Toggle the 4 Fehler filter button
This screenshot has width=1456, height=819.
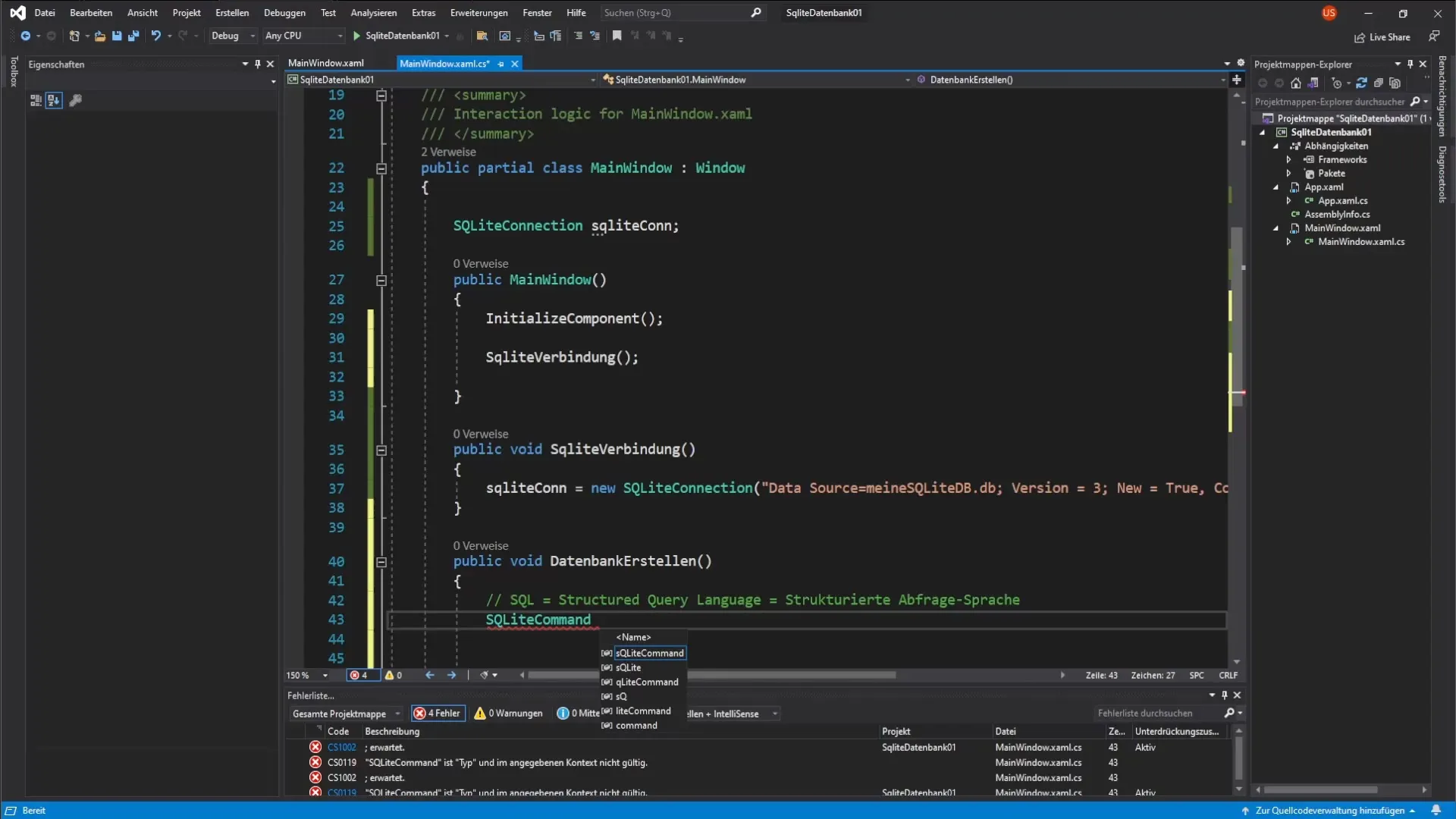[438, 714]
